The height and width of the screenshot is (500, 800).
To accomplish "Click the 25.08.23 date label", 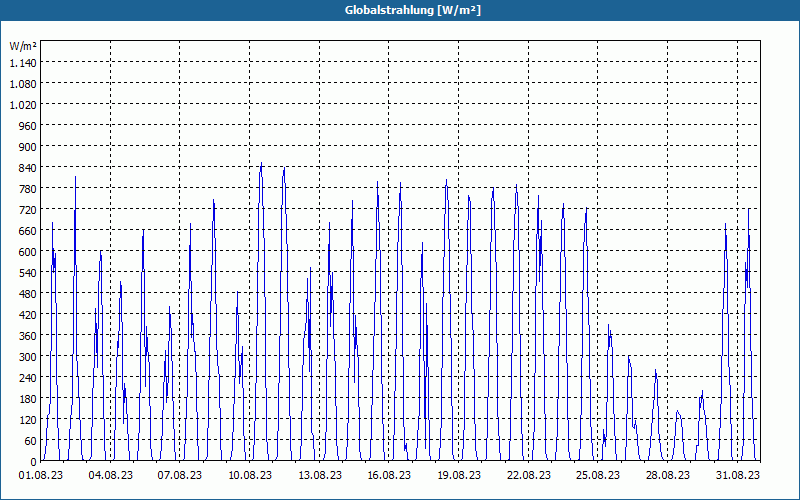I will pos(597,475).
